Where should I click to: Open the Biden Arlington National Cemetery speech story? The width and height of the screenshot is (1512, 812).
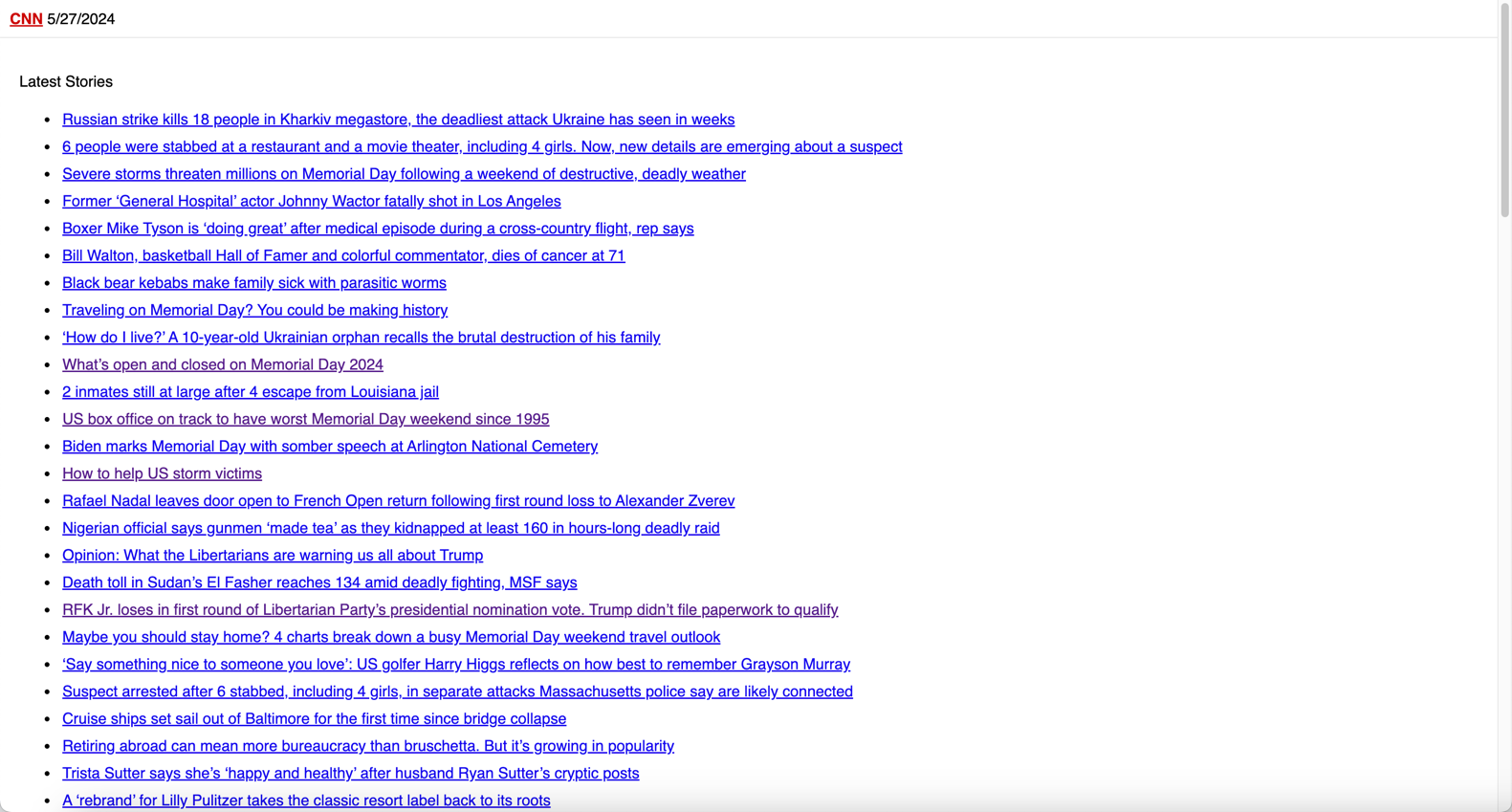point(330,447)
